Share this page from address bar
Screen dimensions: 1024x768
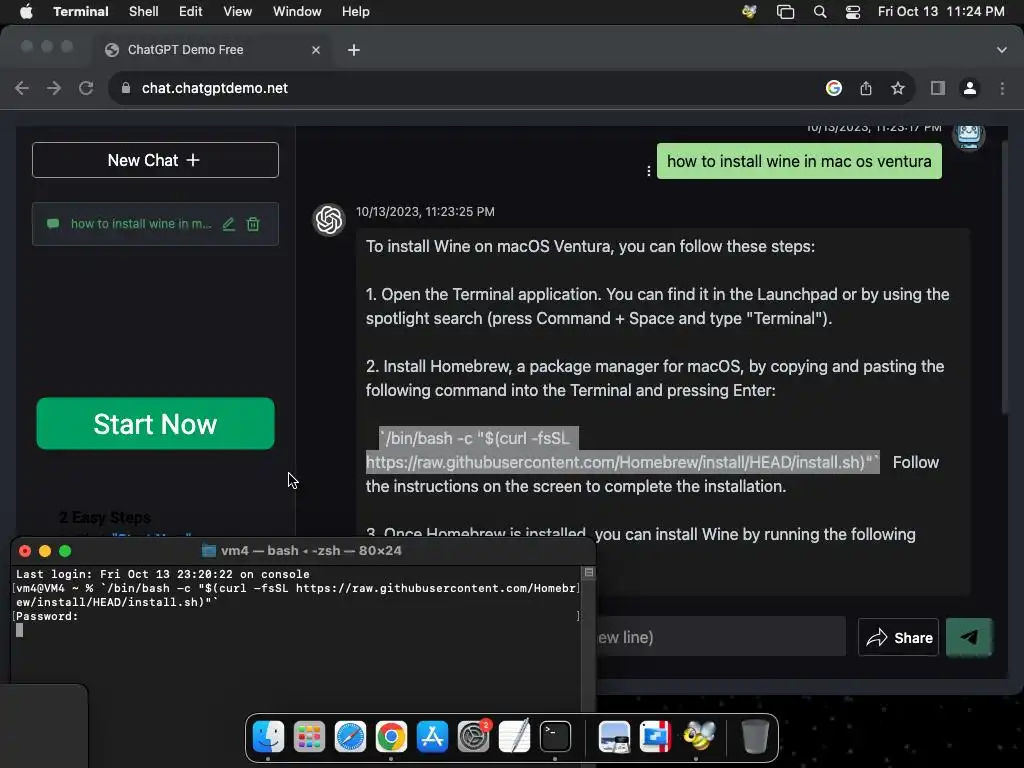tap(866, 88)
